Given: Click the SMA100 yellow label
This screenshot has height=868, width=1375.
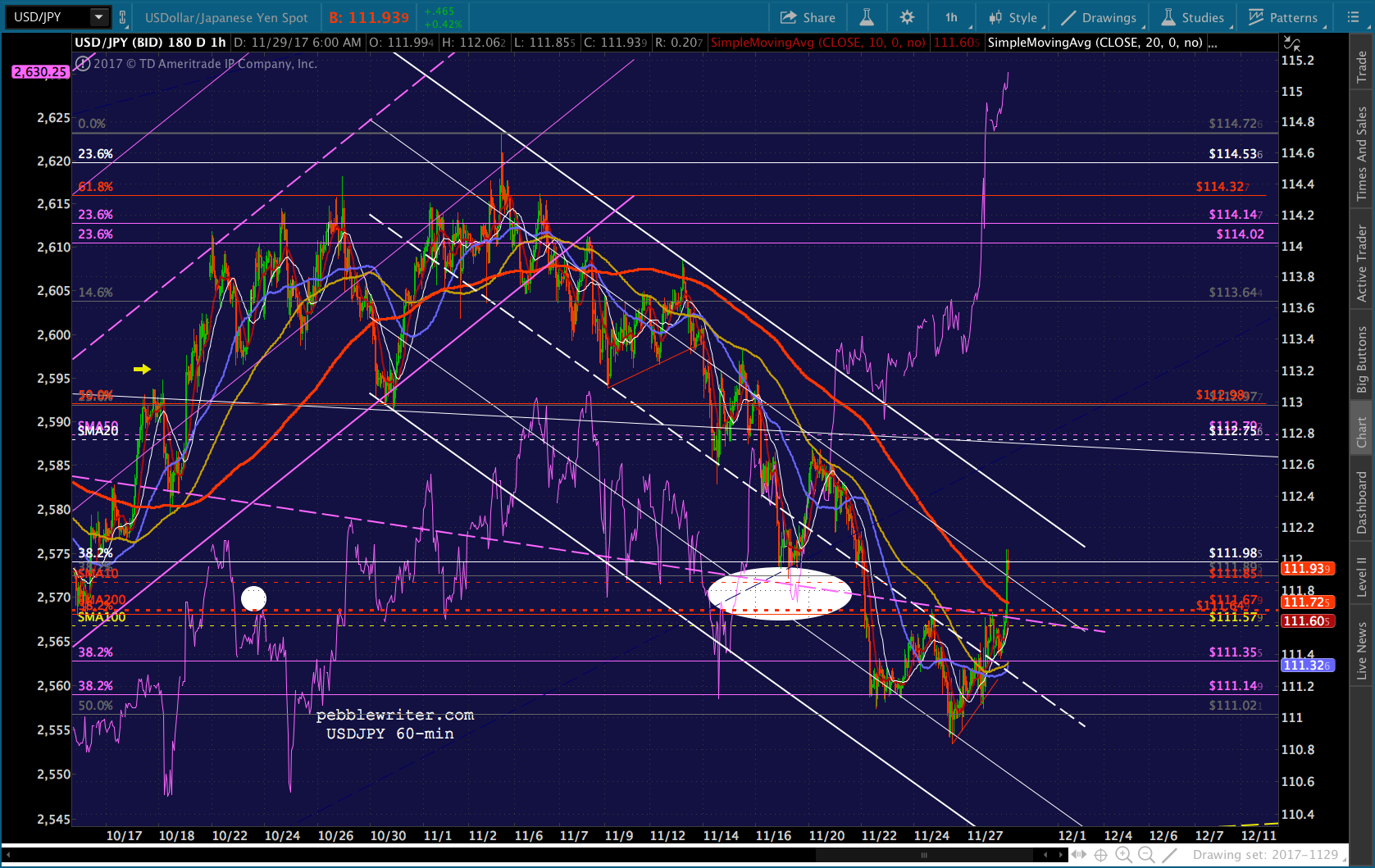Looking at the screenshot, I should click(102, 617).
